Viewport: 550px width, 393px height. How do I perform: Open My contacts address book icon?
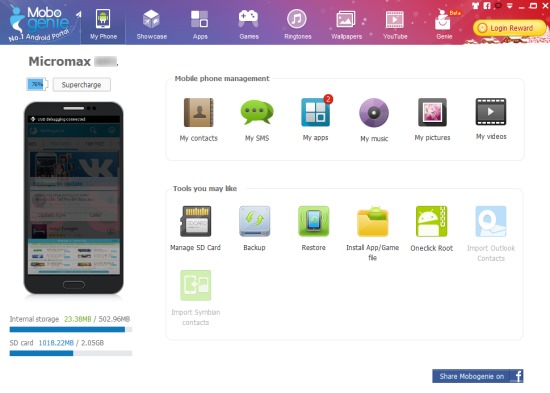coord(199,113)
